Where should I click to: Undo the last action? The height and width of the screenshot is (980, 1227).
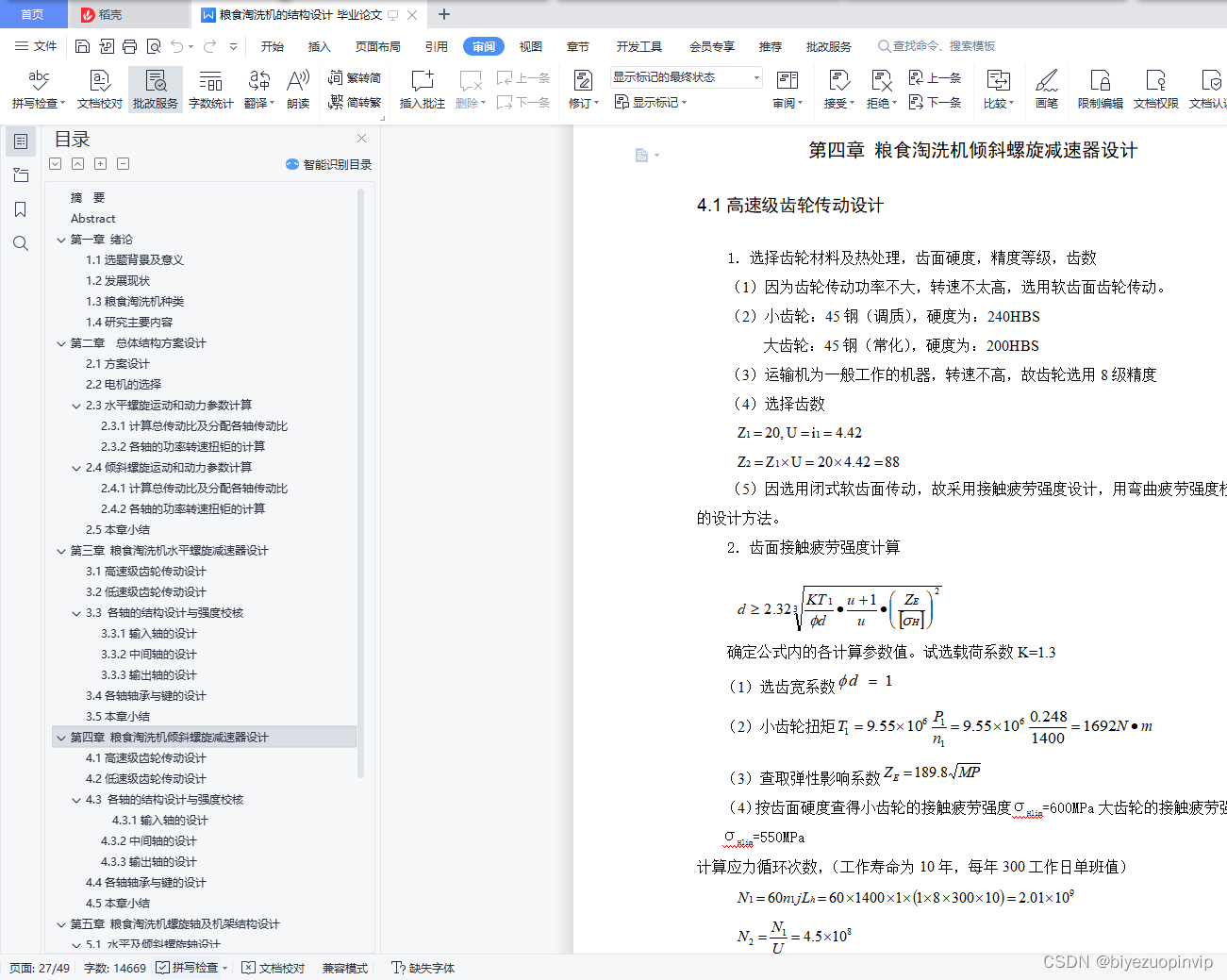pos(177,46)
